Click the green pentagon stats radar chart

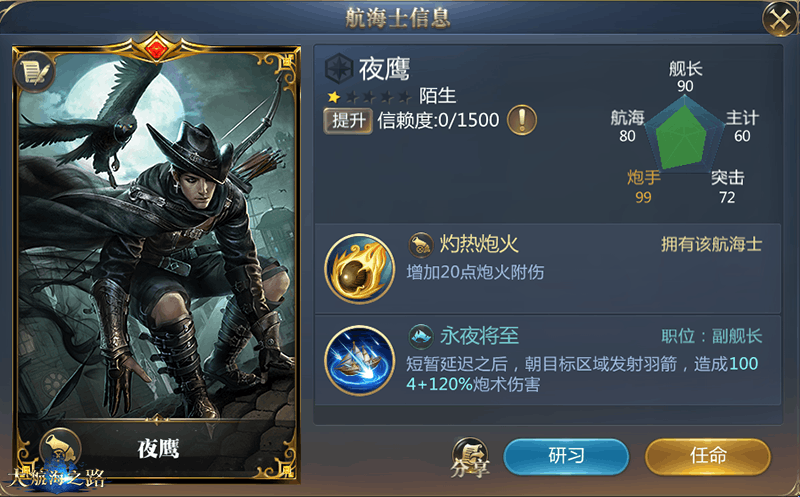(x=684, y=134)
